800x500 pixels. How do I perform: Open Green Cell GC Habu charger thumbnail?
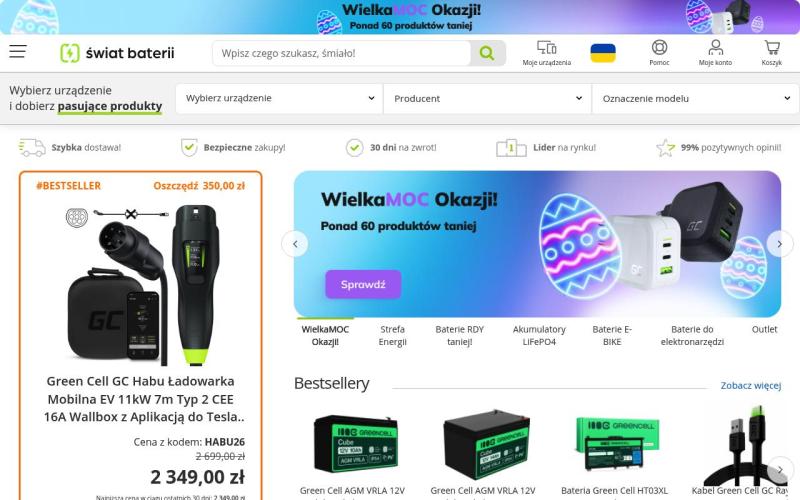point(141,284)
